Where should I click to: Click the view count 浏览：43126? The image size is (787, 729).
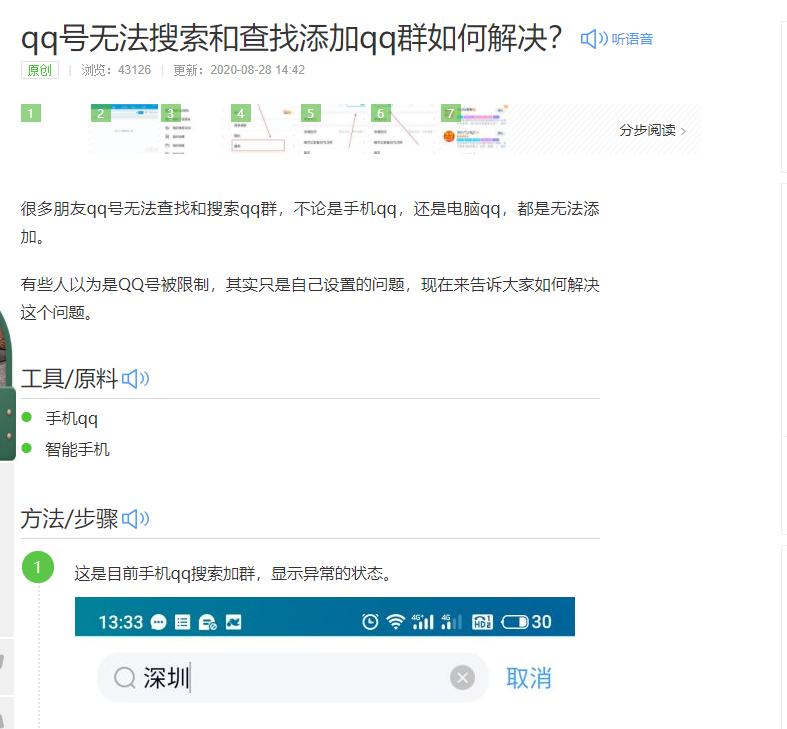116,70
